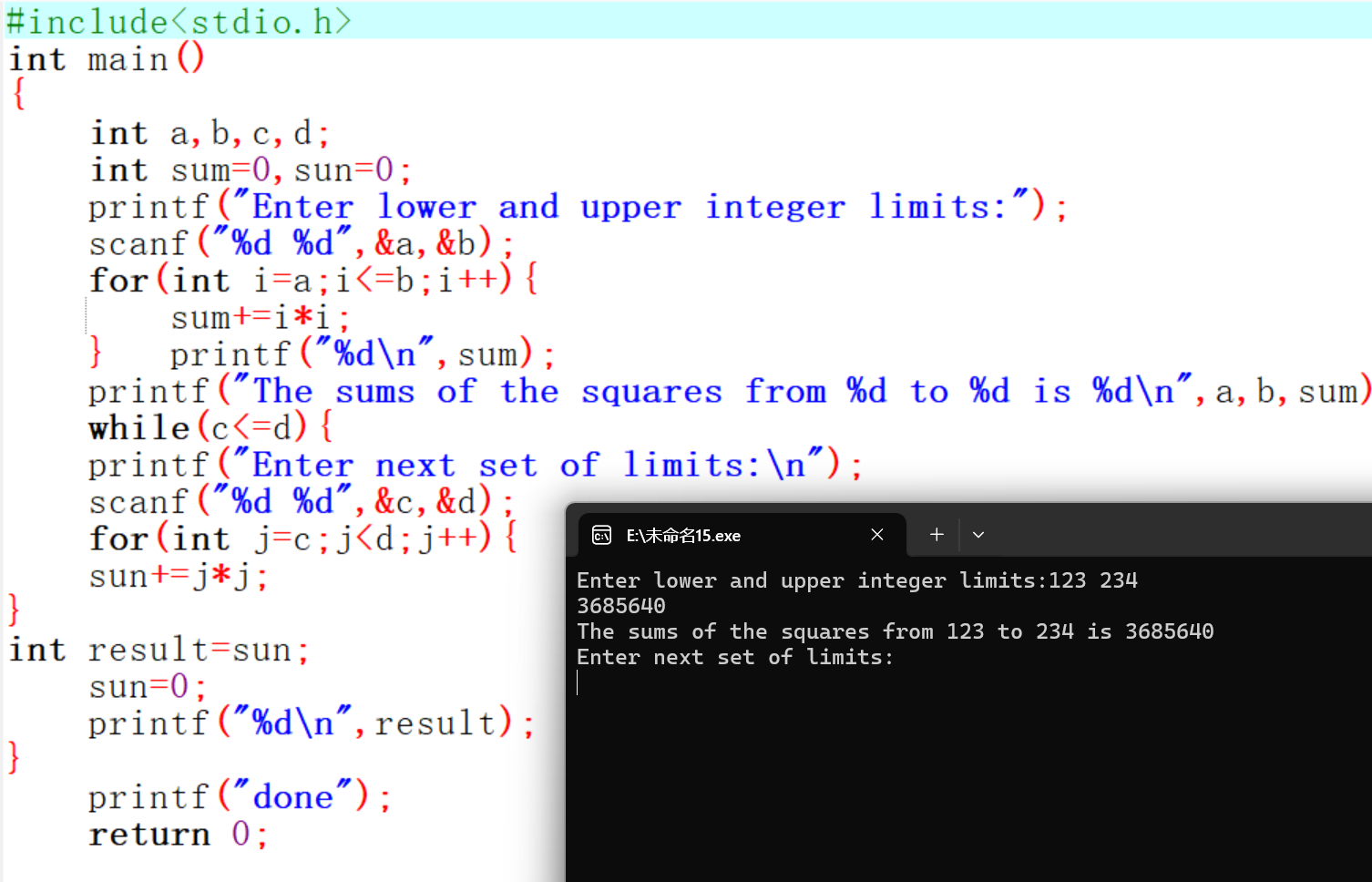Viewport: 1372px width, 882px height.
Task: Expand the terminal profile dropdown chevron
Action: click(978, 535)
